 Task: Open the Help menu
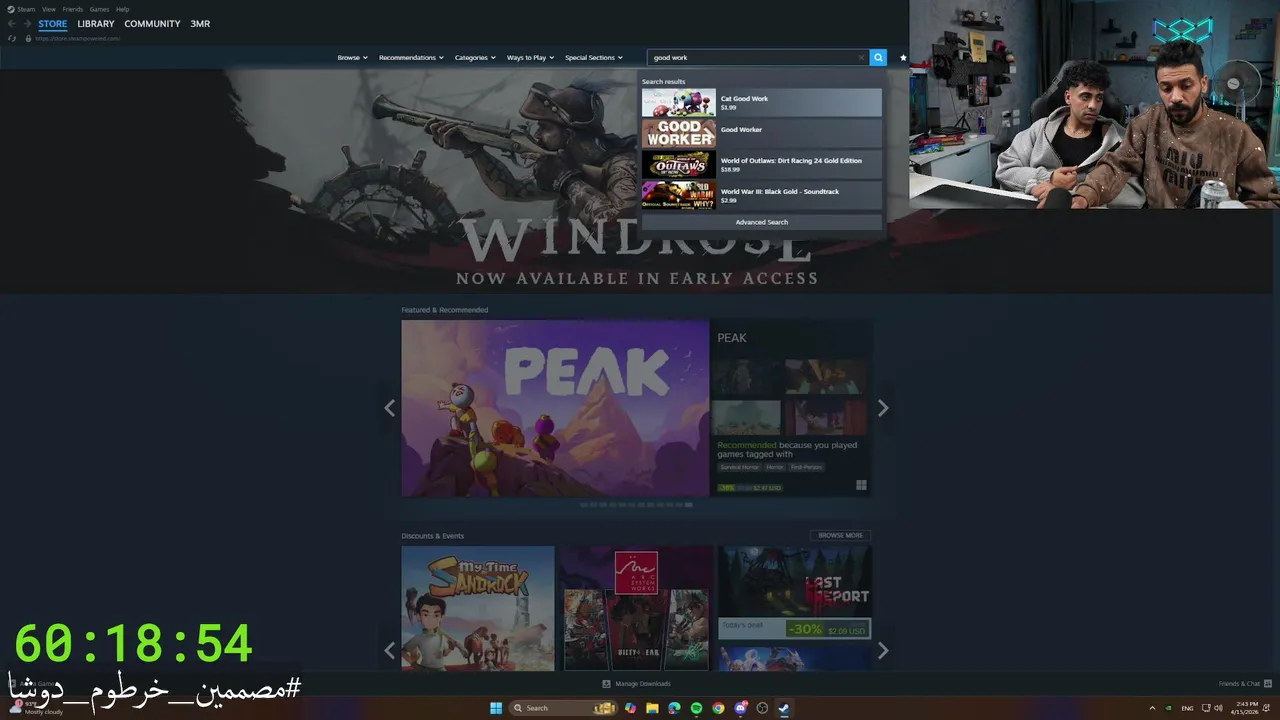tap(122, 9)
